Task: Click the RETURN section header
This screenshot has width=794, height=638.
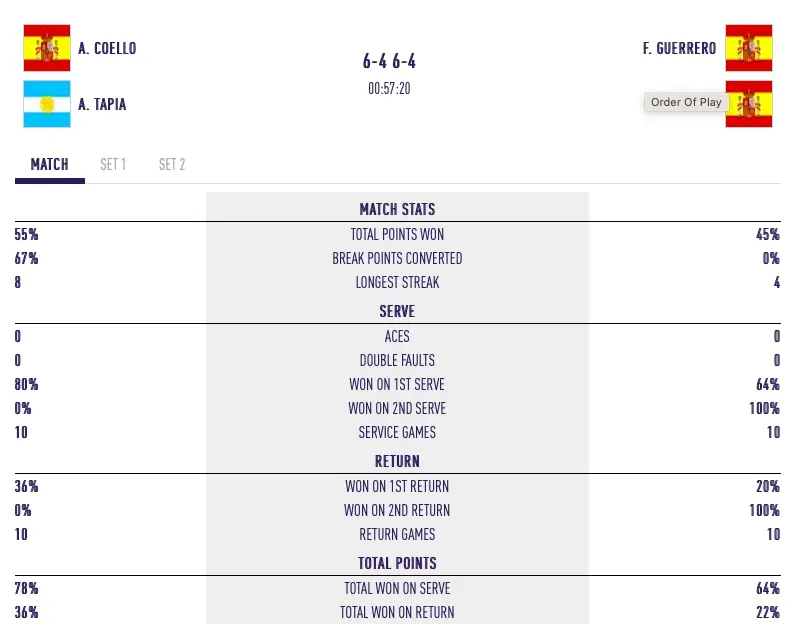Action: 397,461
